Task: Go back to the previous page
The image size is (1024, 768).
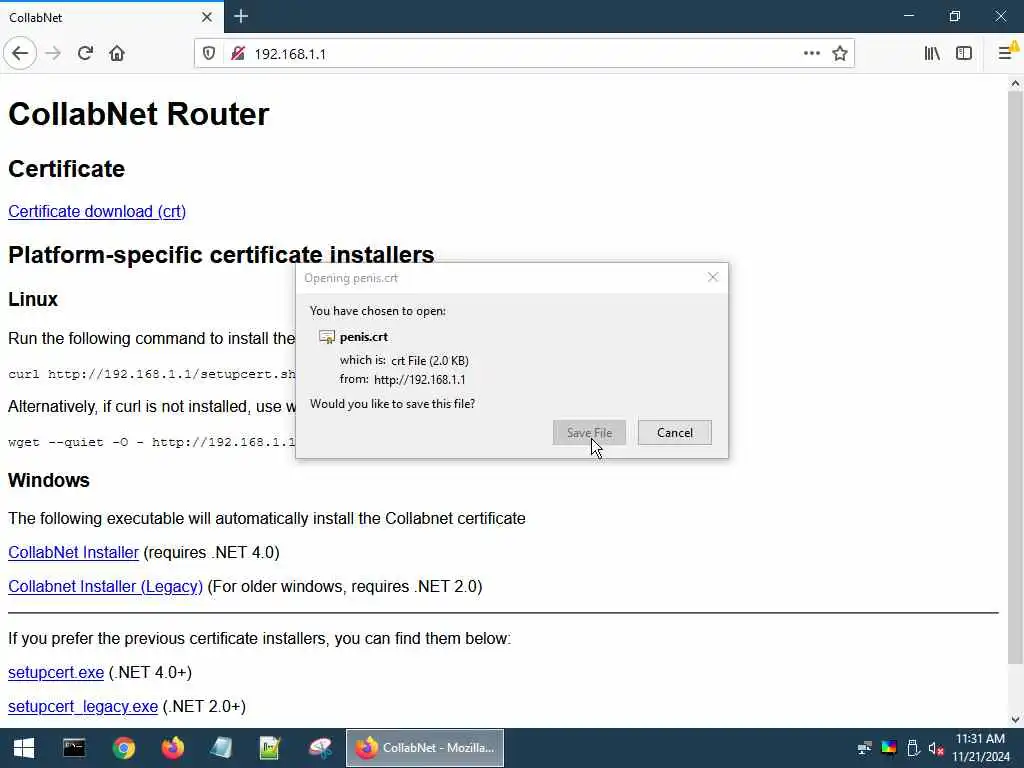Action: pyautogui.click(x=20, y=54)
